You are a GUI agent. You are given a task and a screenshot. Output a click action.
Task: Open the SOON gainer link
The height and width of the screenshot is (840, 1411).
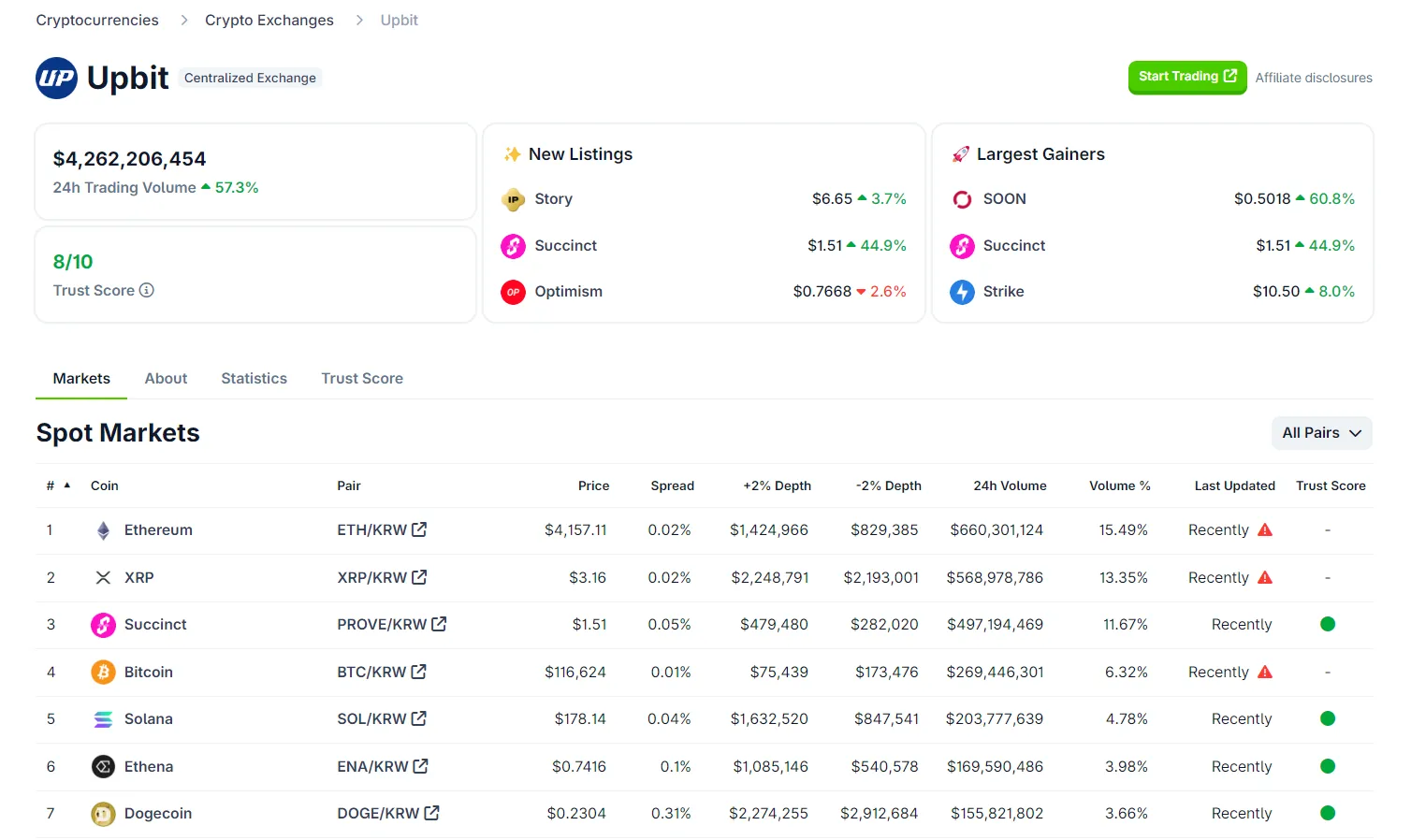coord(1004,199)
